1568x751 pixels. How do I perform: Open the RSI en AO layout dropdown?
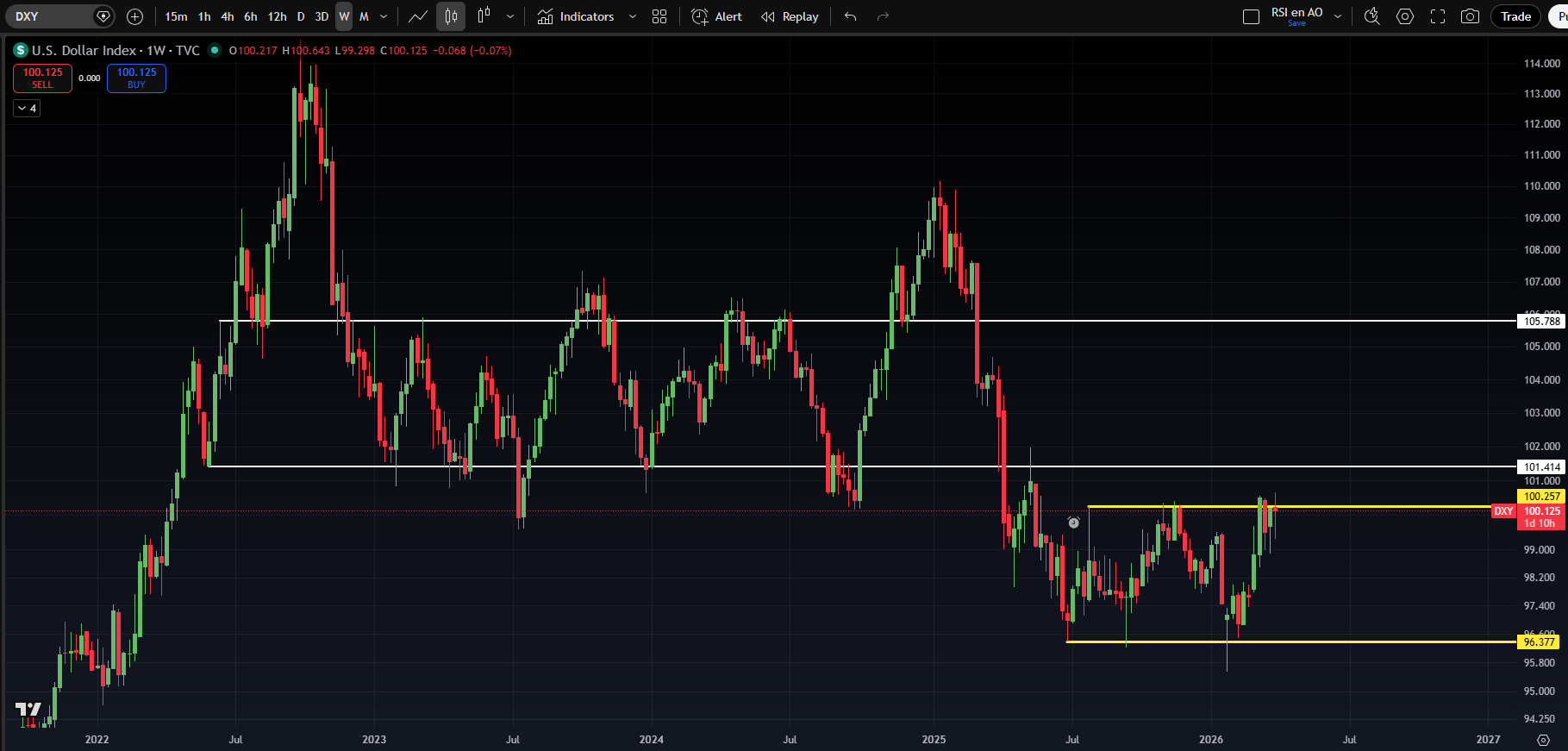1338,16
